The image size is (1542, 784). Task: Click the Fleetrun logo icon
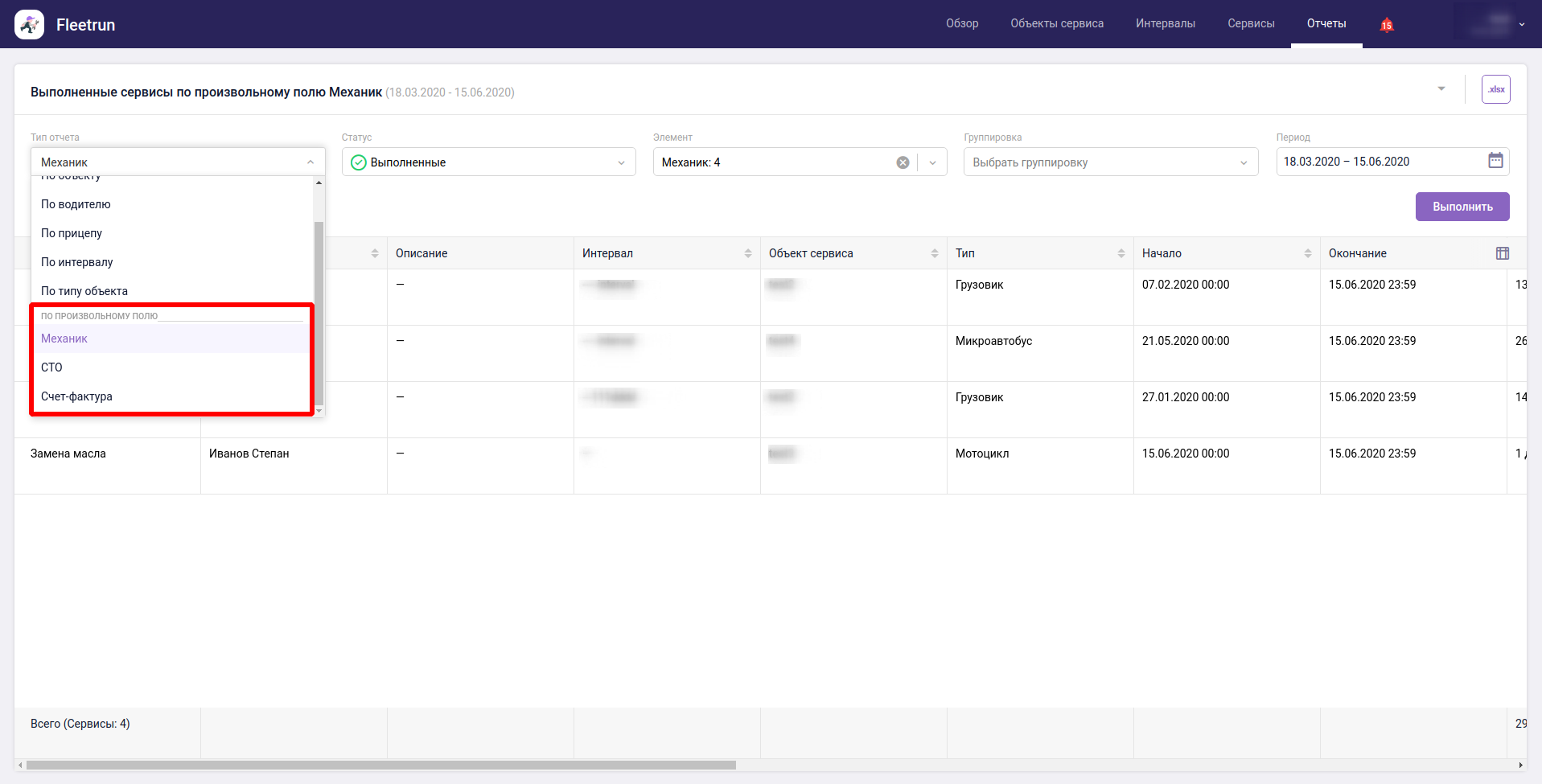(x=30, y=25)
